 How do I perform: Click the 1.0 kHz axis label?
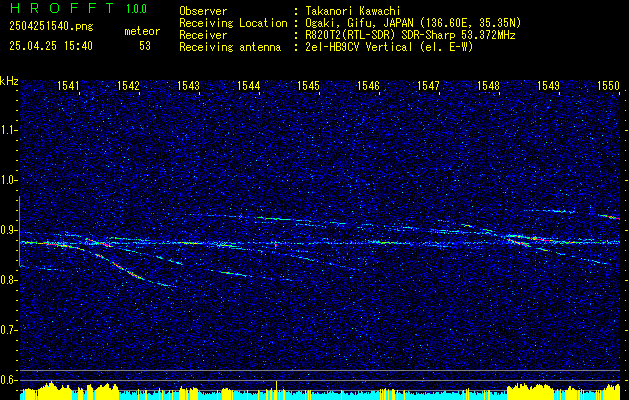coord(9,180)
